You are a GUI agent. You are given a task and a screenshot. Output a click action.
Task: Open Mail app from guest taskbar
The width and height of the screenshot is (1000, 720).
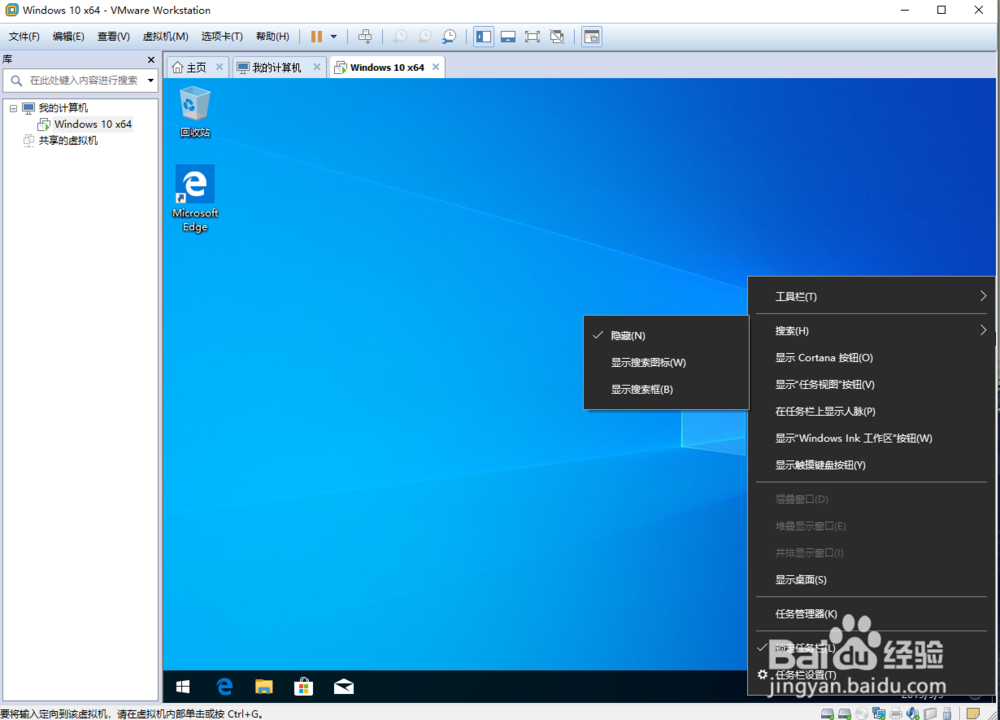pyautogui.click(x=344, y=686)
